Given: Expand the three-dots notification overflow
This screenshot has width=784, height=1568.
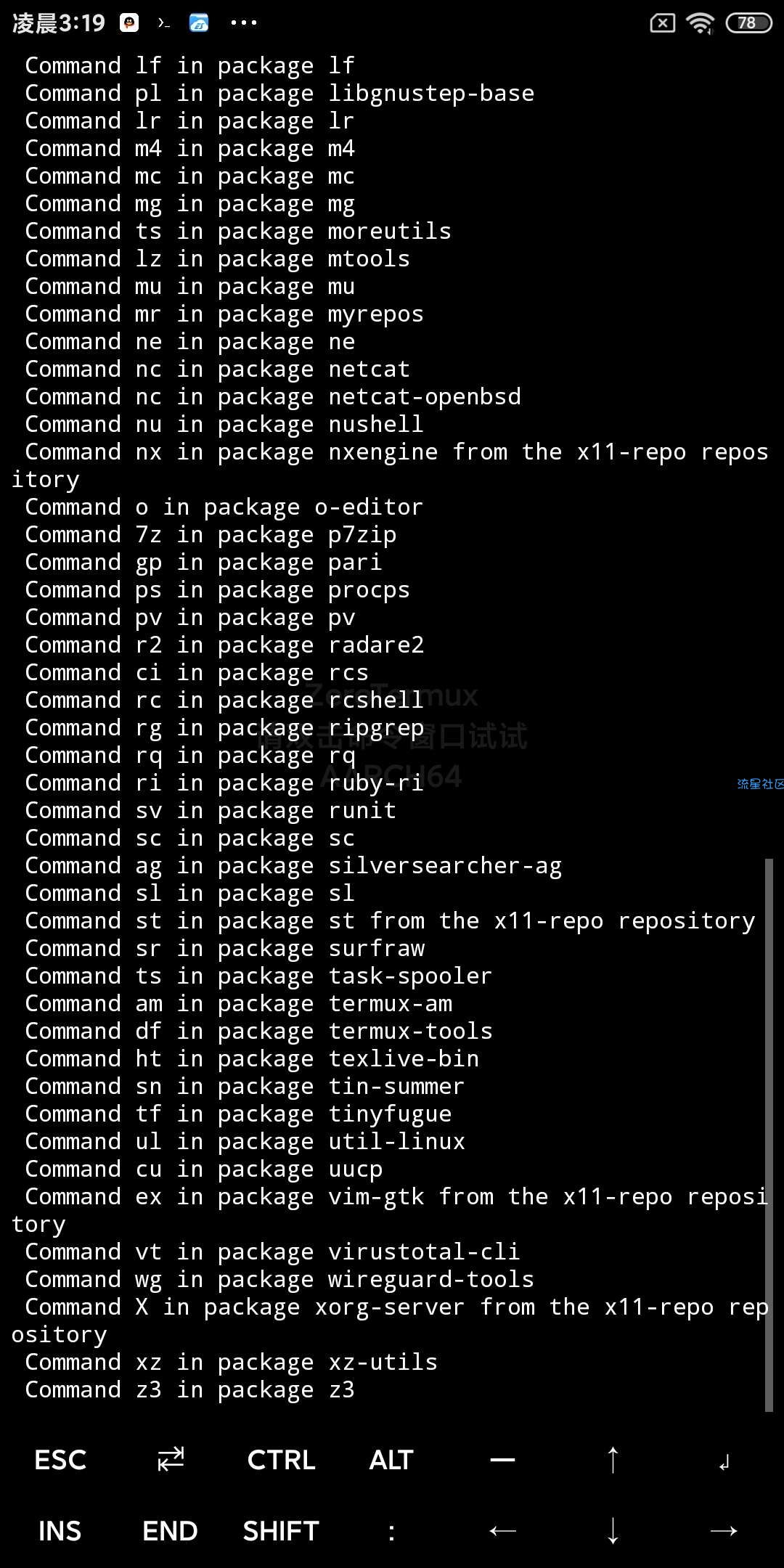Looking at the screenshot, I should click(x=243, y=23).
